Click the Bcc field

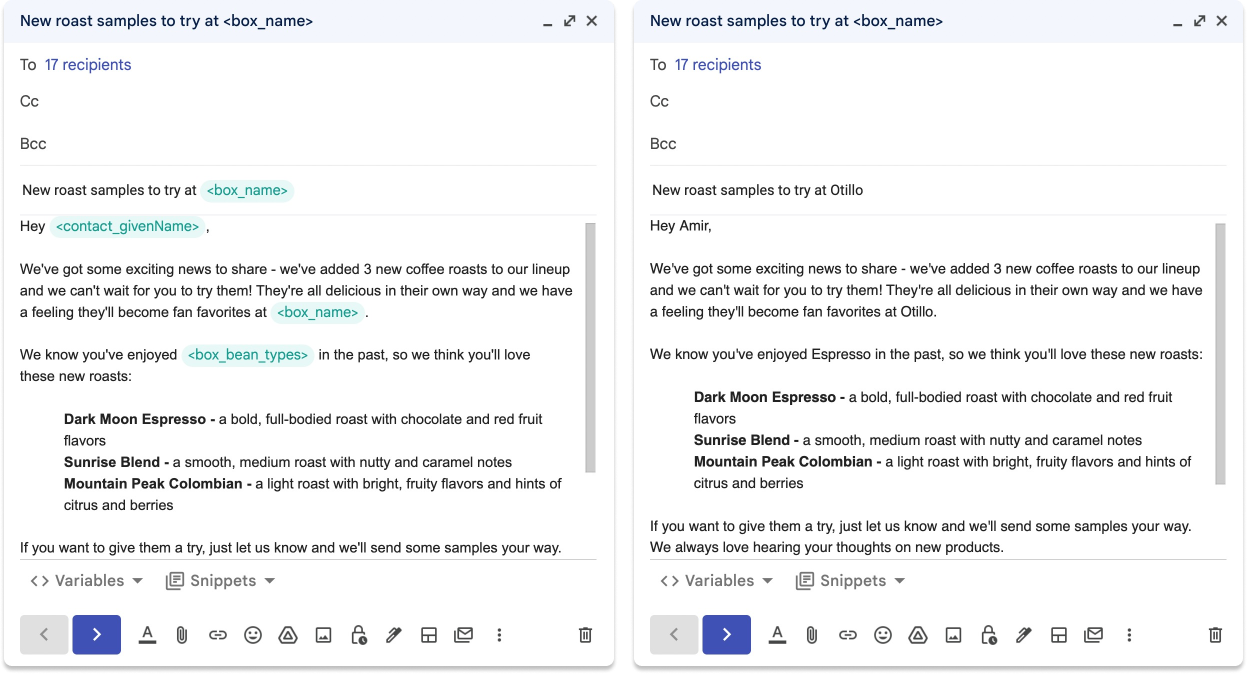33,143
